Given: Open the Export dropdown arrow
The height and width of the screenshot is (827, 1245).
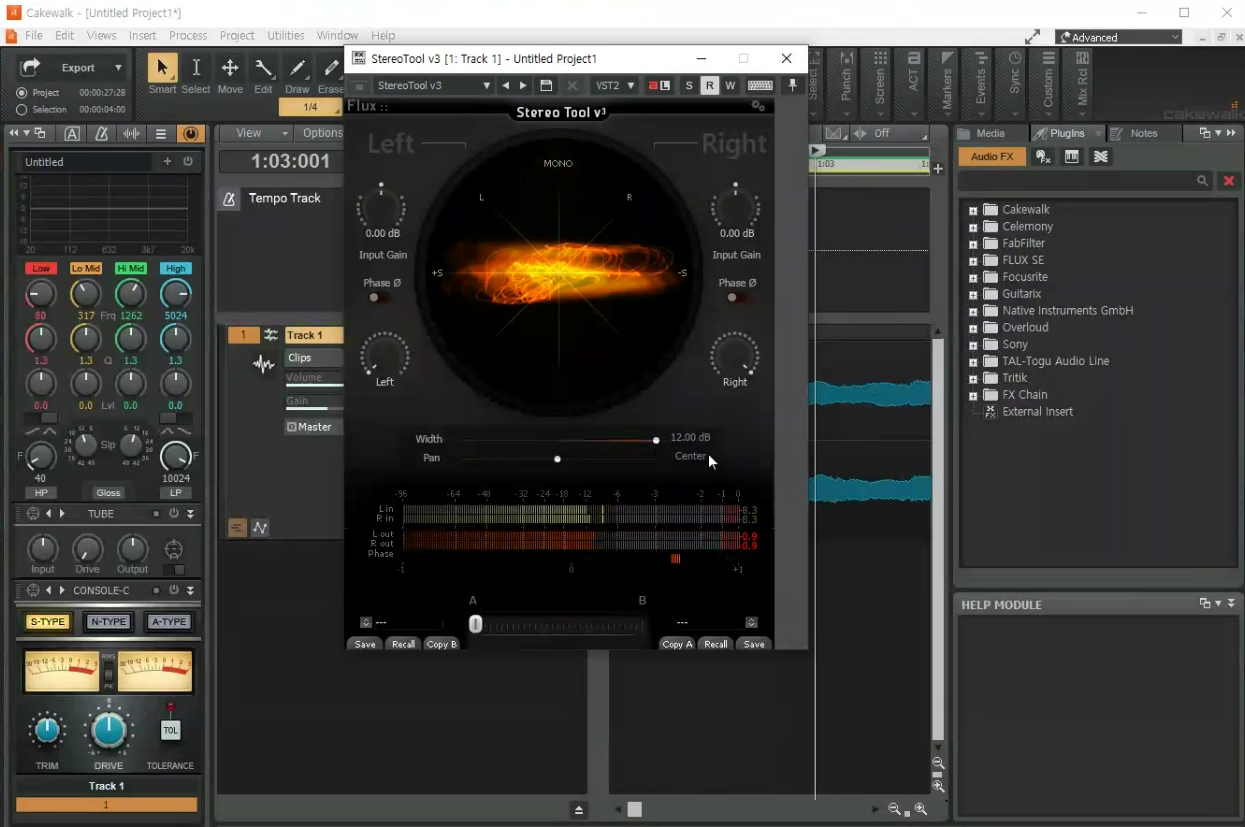Looking at the screenshot, I should [x=118, y=68].
